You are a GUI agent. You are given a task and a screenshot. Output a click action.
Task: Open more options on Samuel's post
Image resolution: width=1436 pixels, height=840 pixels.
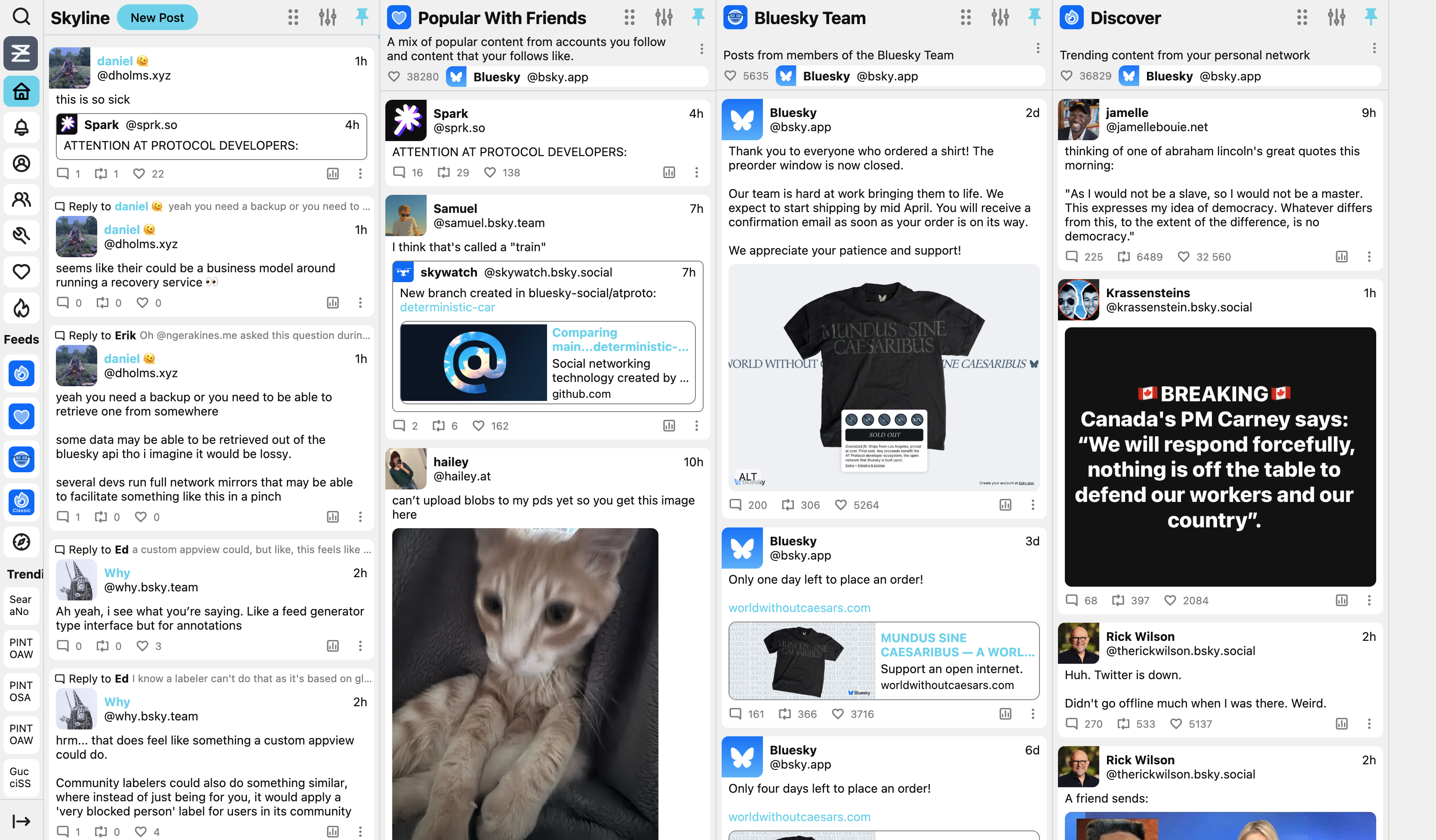tap(696, 426)
